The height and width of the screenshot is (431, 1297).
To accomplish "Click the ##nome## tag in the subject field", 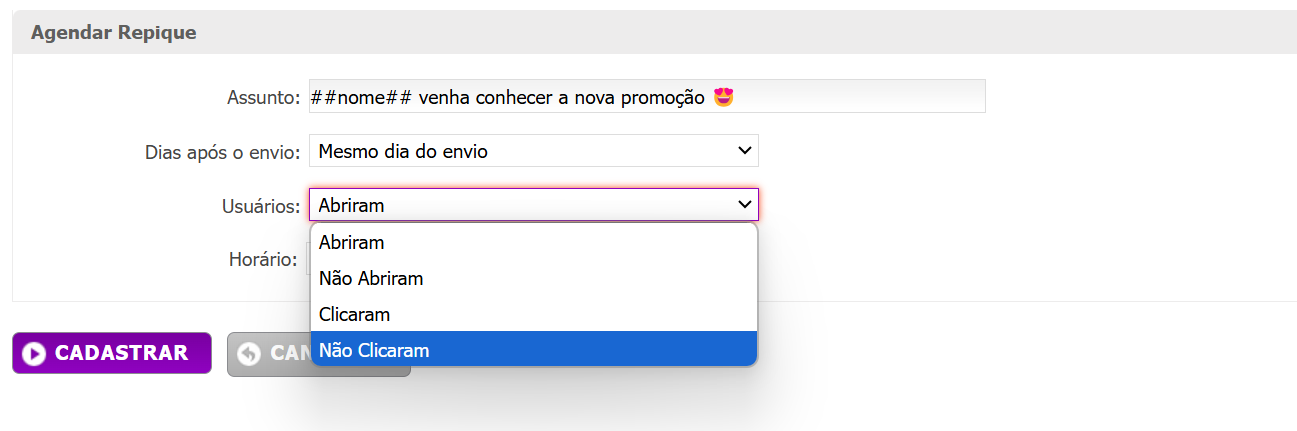I will point(362,97).
